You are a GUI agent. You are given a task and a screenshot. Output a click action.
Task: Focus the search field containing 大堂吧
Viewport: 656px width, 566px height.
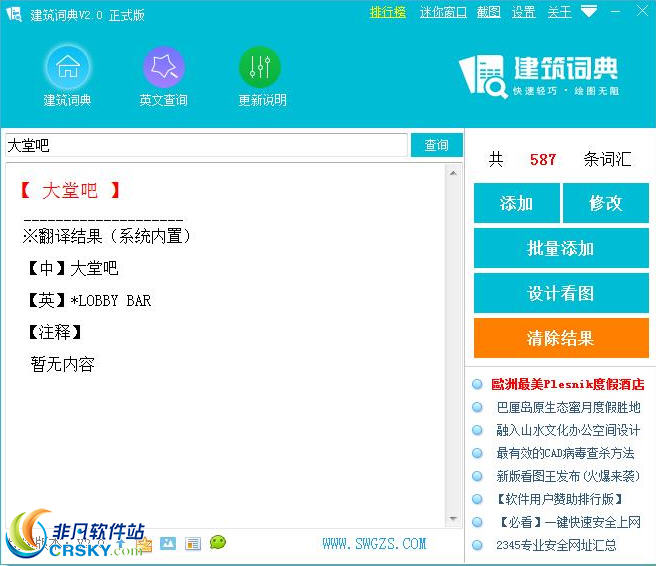point(206,145)
